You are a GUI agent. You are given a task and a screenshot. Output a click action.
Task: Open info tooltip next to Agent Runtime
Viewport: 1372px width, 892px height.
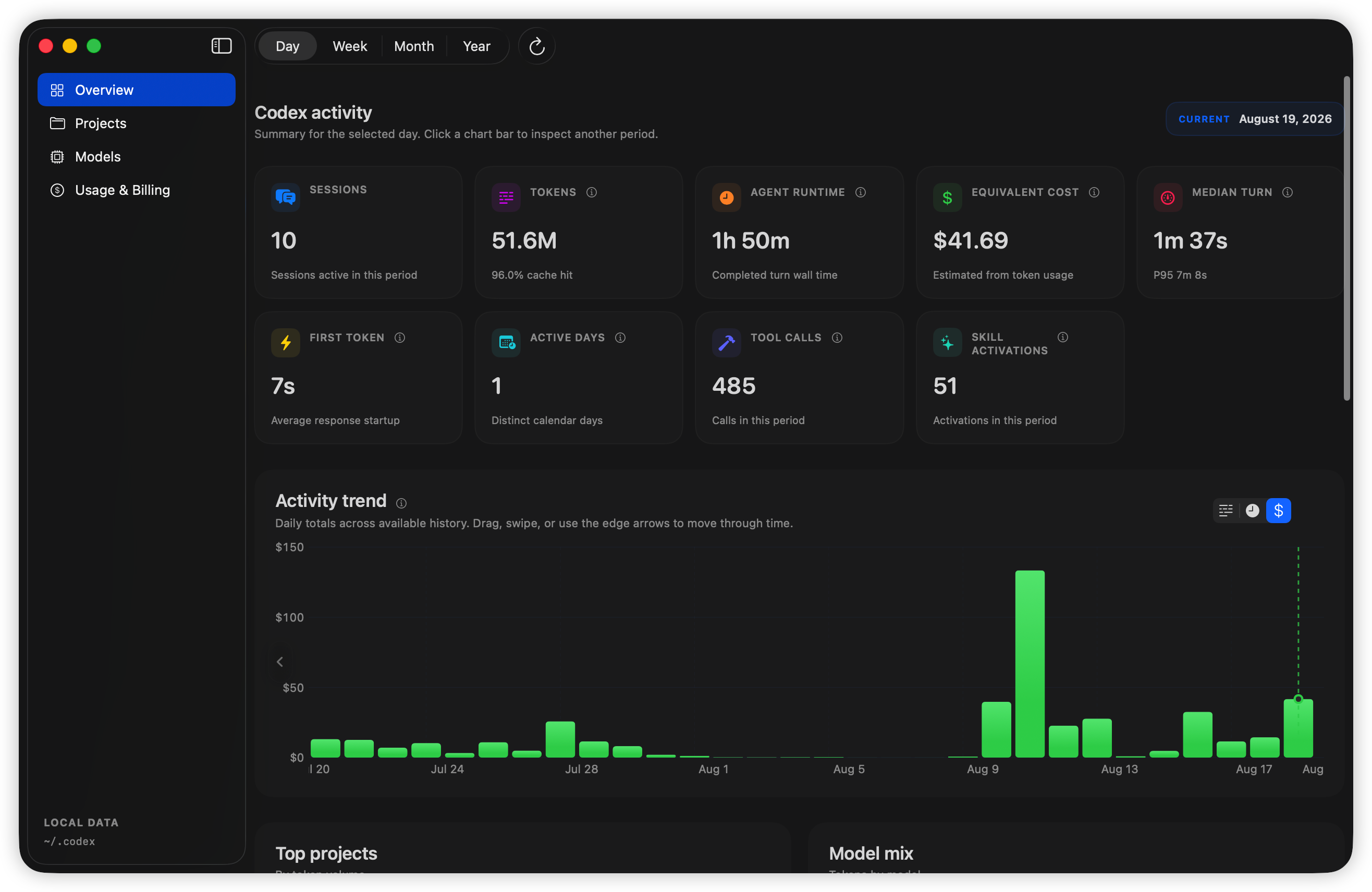[861, 192]
